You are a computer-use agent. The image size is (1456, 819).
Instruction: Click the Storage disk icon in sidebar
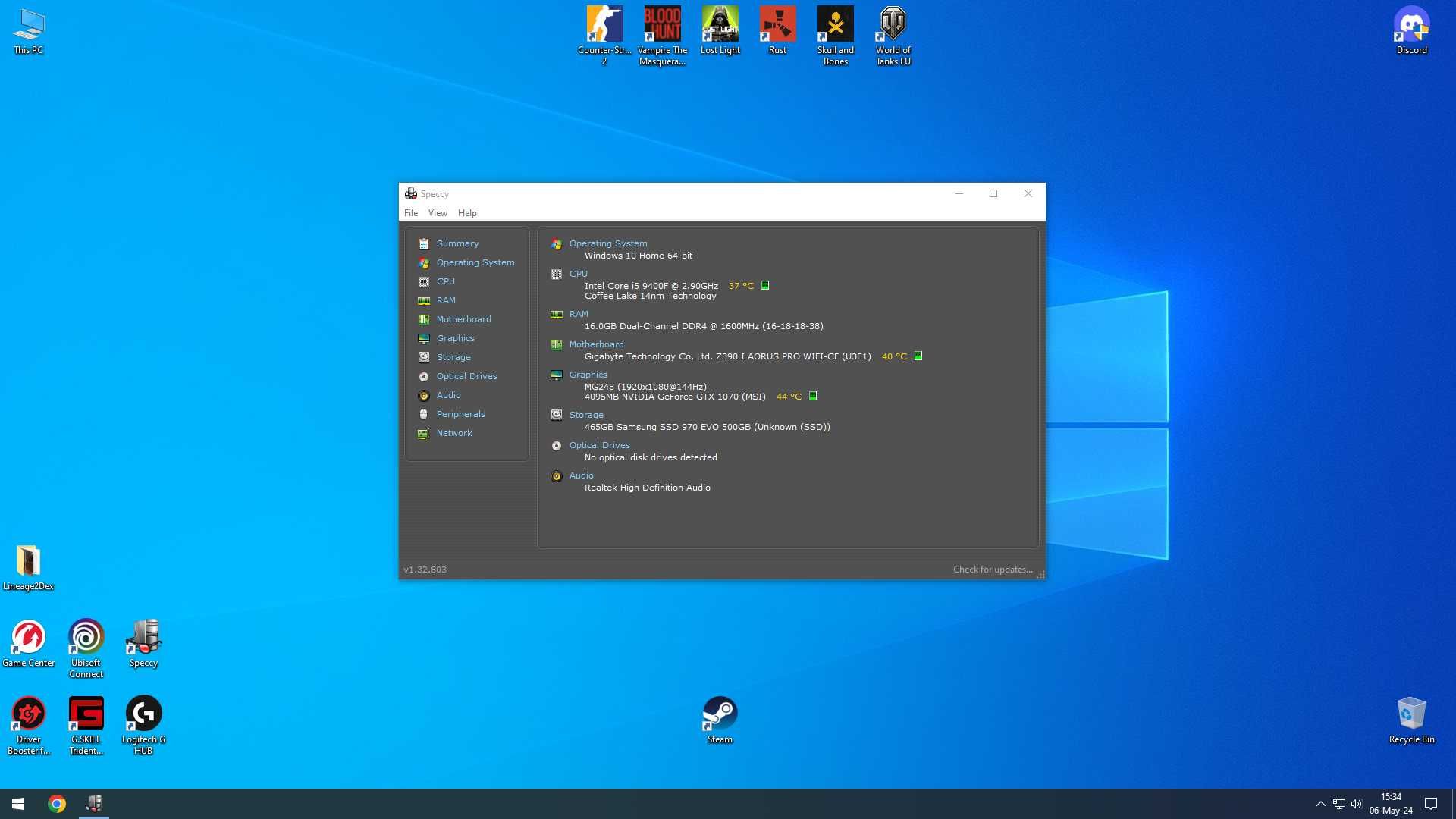pyautogui.click(x=424, y=357)
